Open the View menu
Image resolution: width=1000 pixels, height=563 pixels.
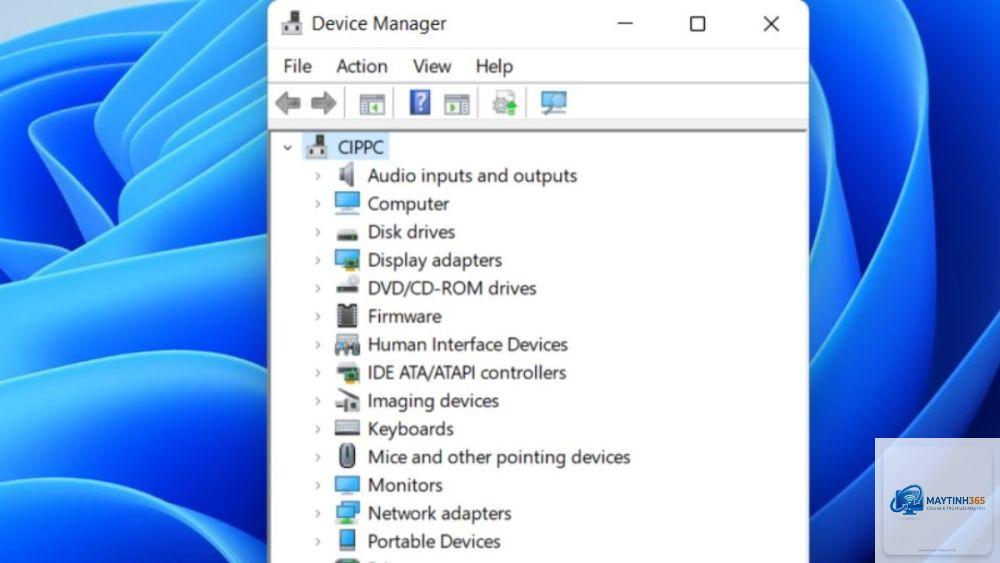(x=432, y=66)
